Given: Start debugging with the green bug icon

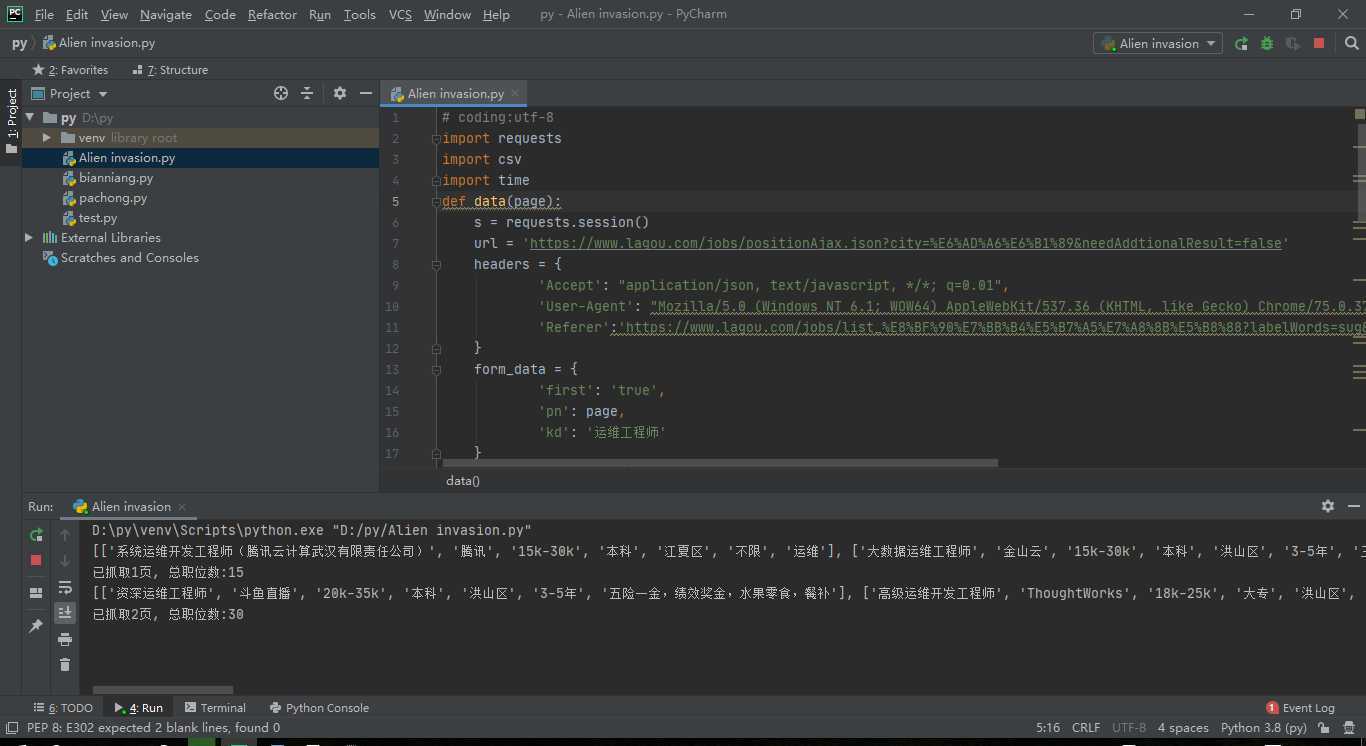Looking at the screenshot, I should point(1267,44).
